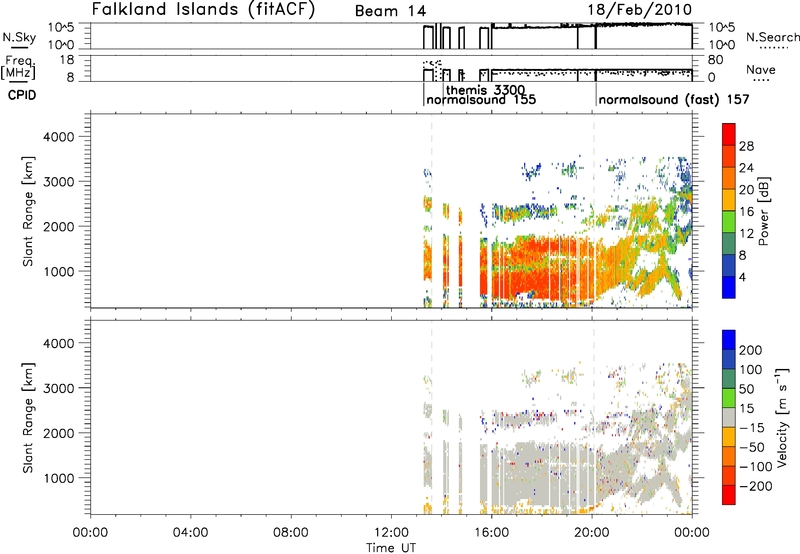Click the 'themis 3300' CPID text

(486, 90)
